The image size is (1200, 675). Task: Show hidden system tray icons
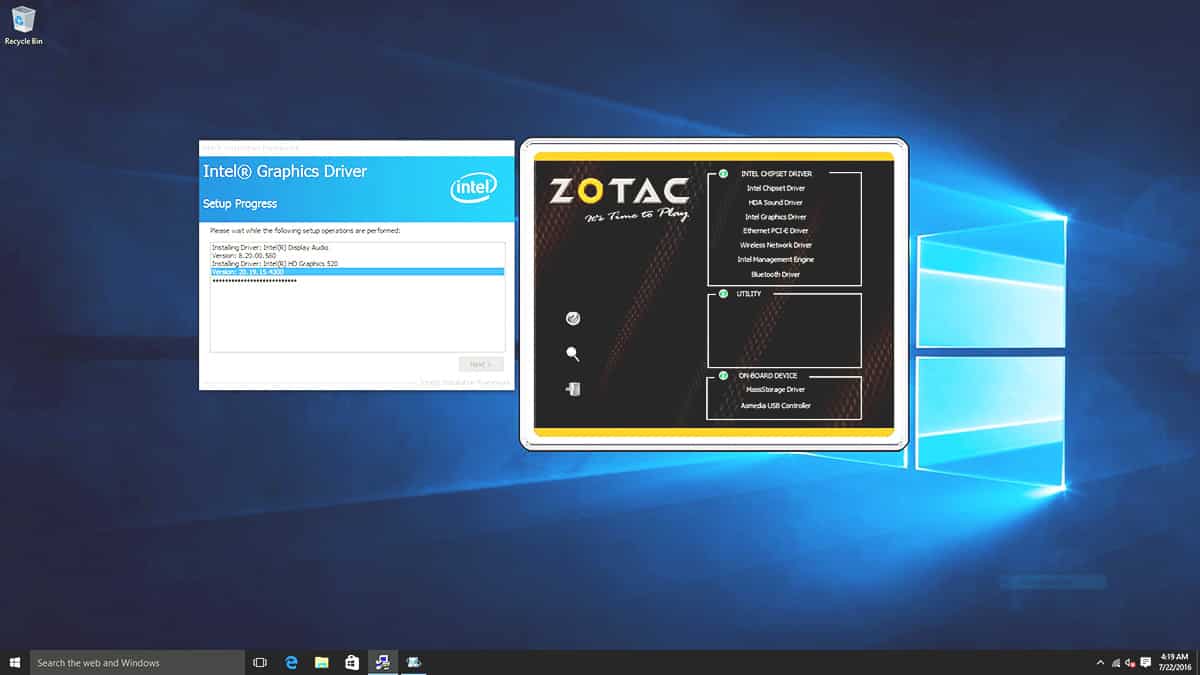1100,662
